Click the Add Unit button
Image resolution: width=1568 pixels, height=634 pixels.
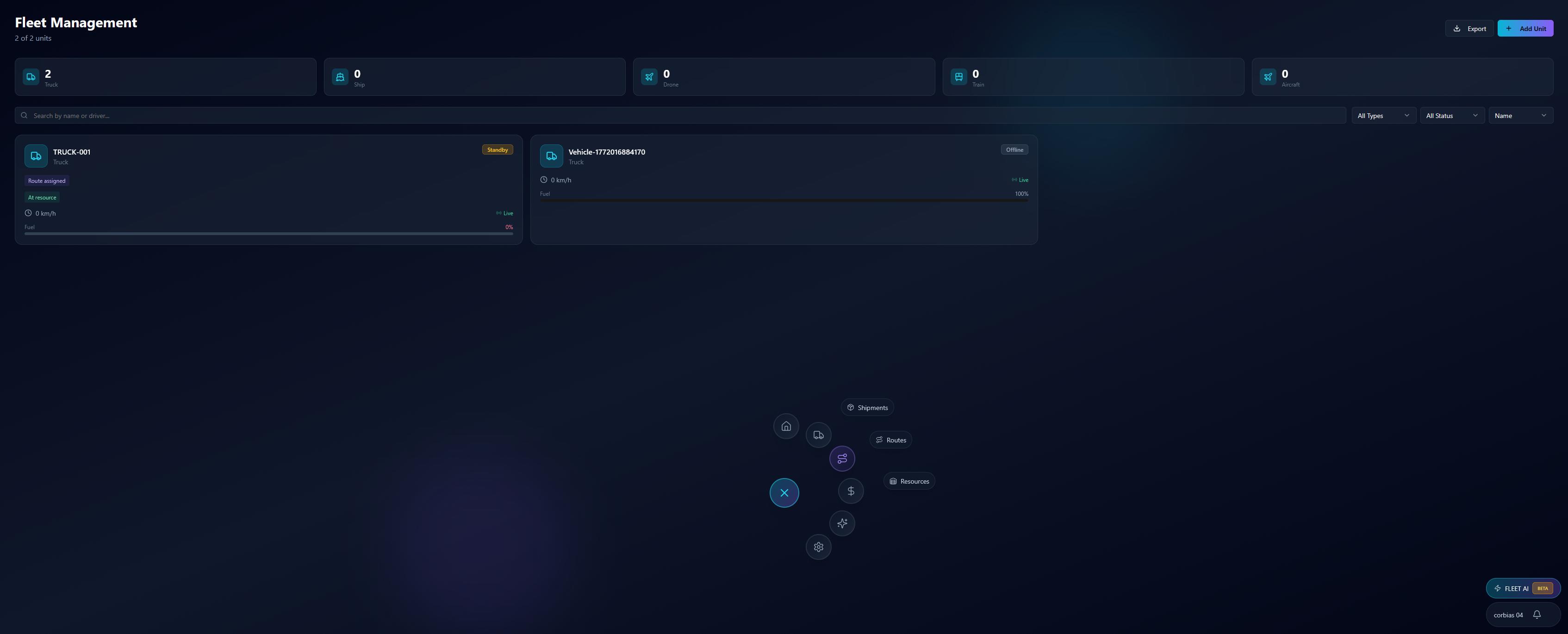pos(1525,28)
